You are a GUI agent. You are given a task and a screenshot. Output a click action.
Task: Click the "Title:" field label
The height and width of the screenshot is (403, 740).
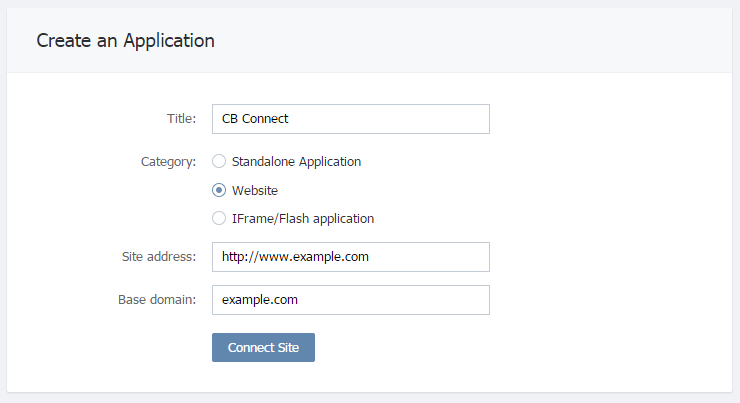(x=181, y=118)
